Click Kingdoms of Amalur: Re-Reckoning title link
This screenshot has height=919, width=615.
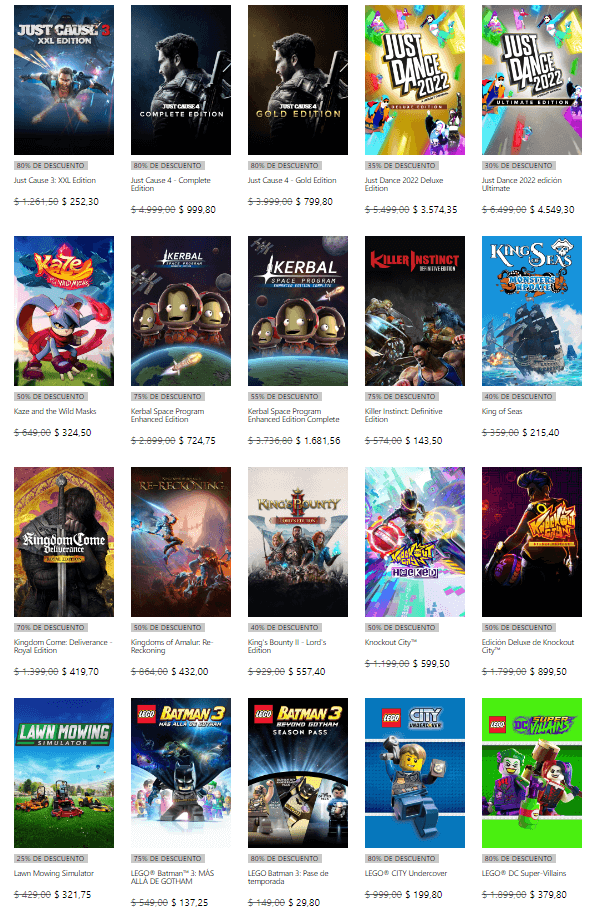(x=171, y=646)
